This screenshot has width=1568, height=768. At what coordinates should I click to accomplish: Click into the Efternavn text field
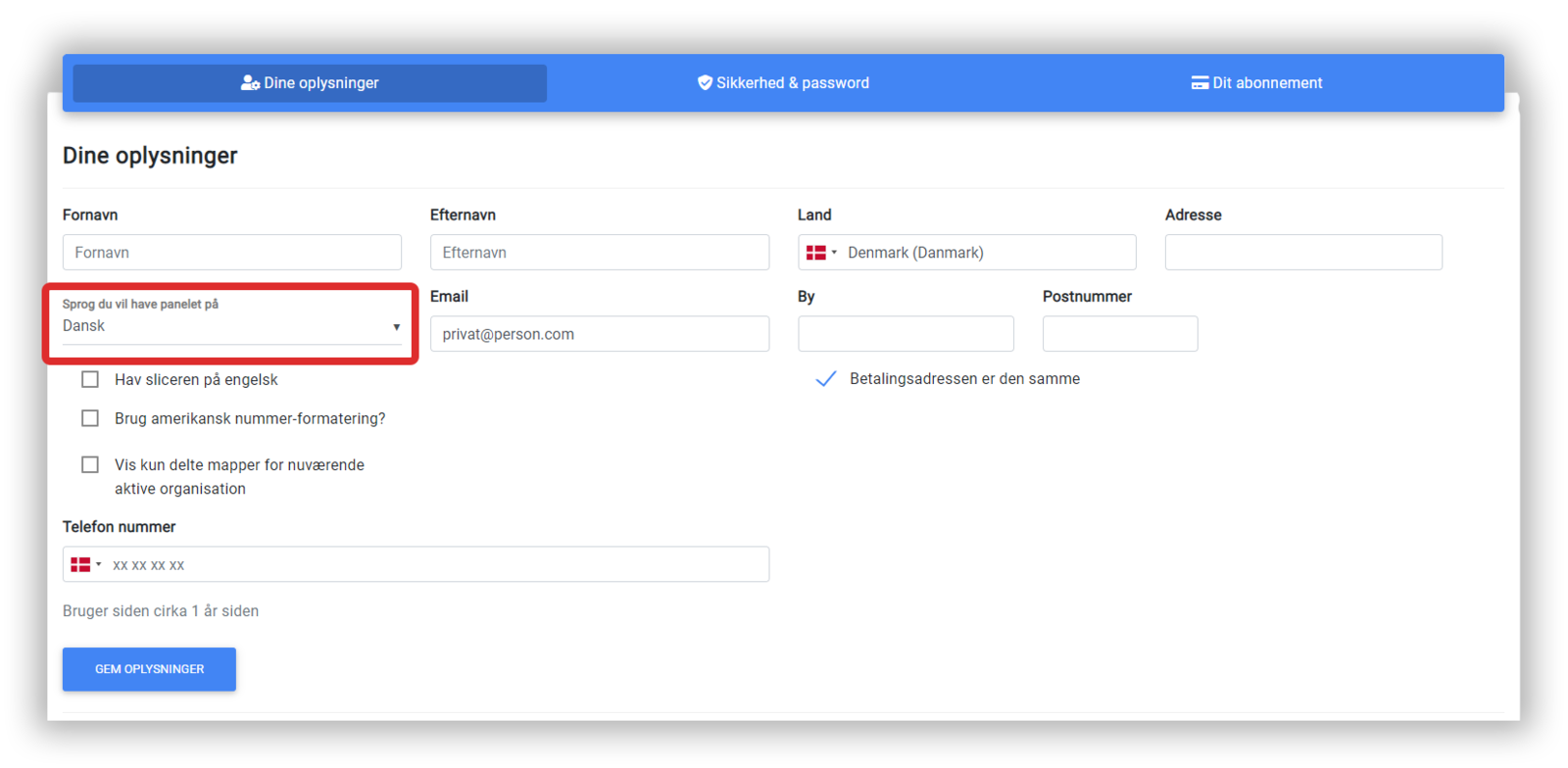pyautogui.click(x=600, y=253)
